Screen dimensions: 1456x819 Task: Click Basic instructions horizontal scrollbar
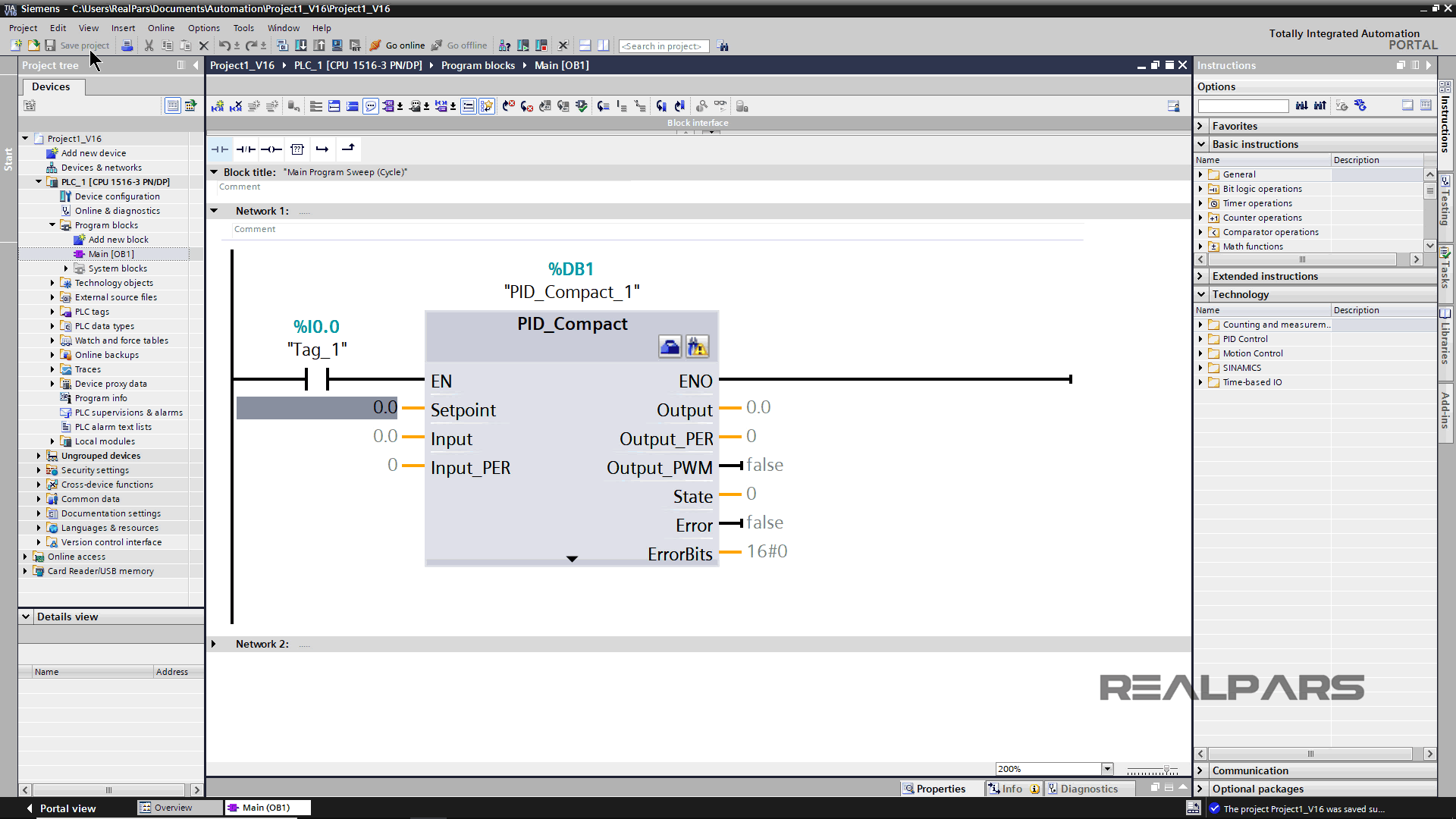[x=1303, y=259]
